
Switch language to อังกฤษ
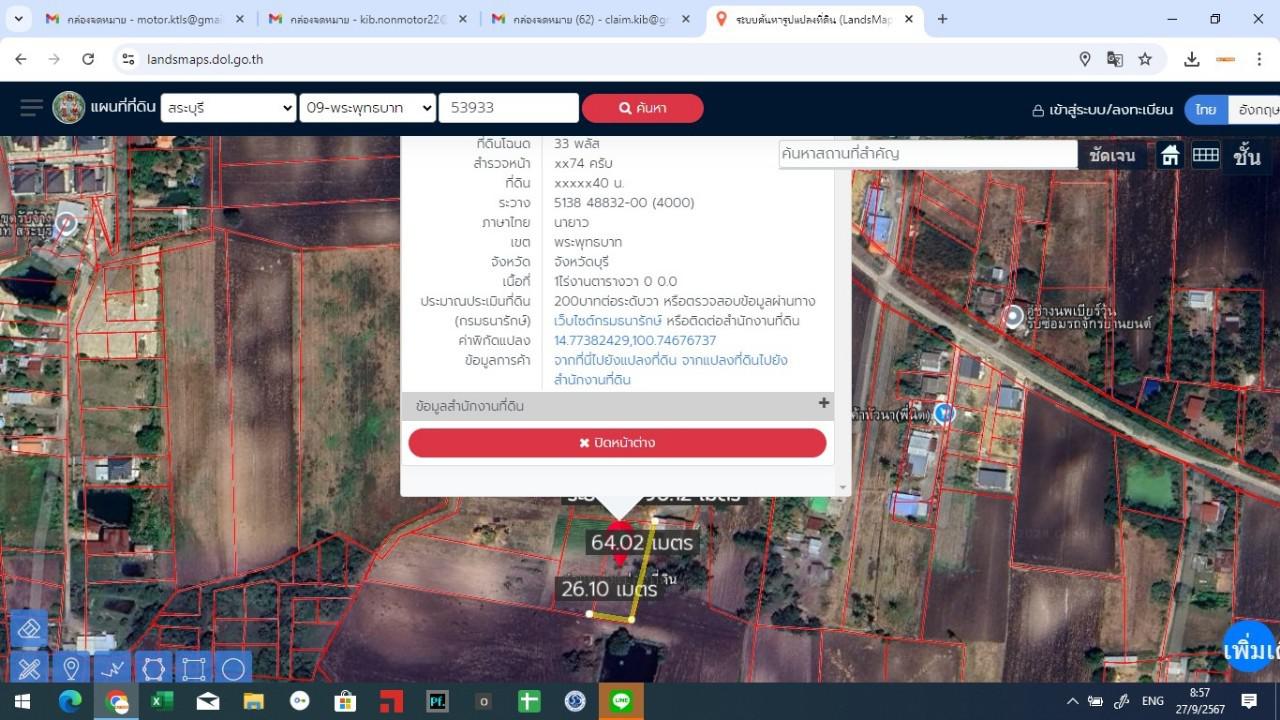(1256, 109)
